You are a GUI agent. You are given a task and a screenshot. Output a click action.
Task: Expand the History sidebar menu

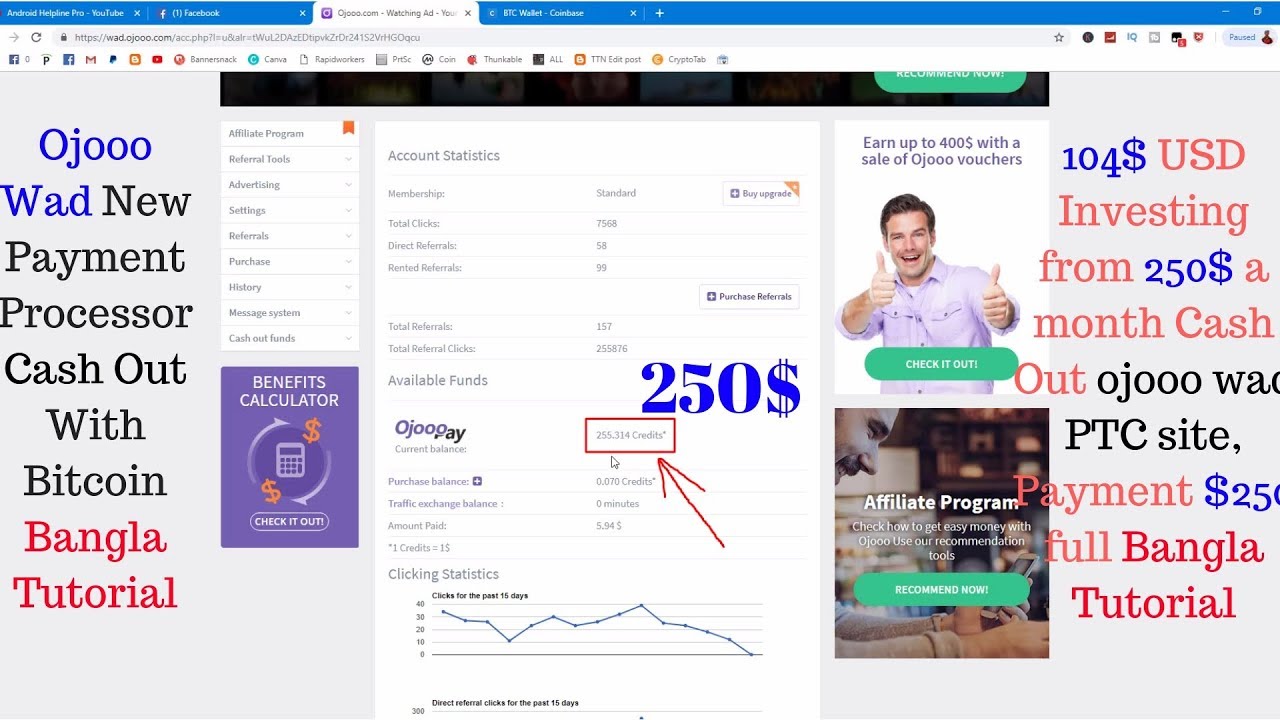click(289, 287)
